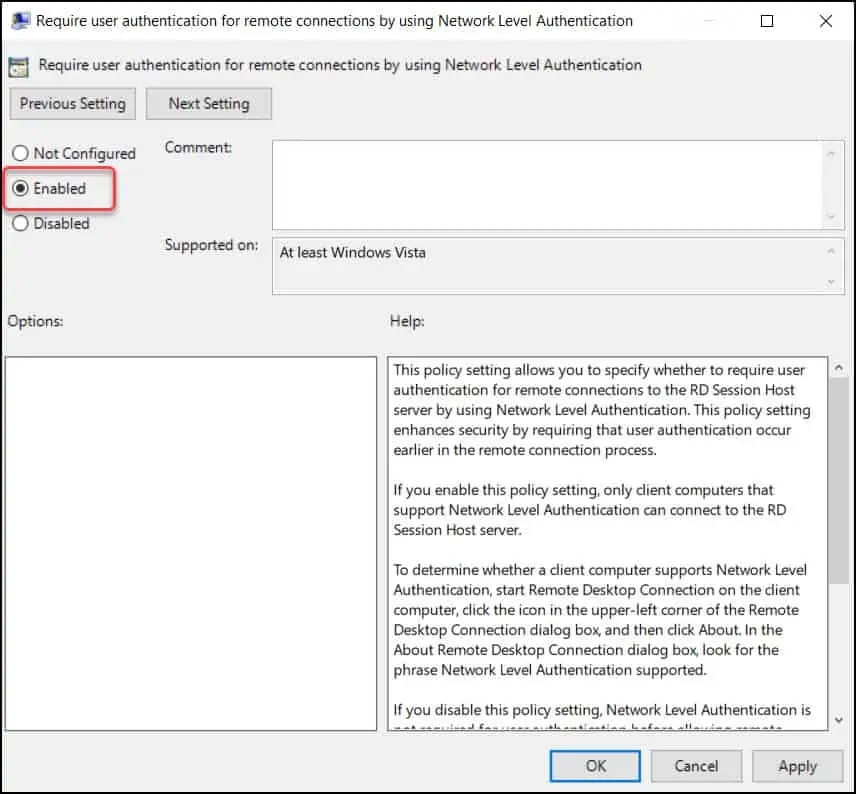Click inside the Comment text box

(548, 185)
